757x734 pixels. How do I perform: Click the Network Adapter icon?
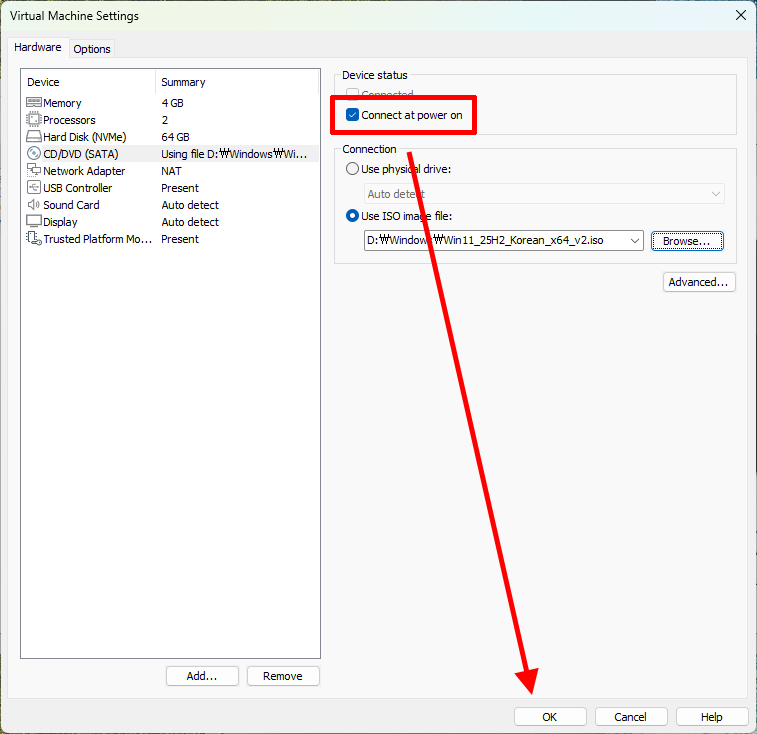coord(34,170)
